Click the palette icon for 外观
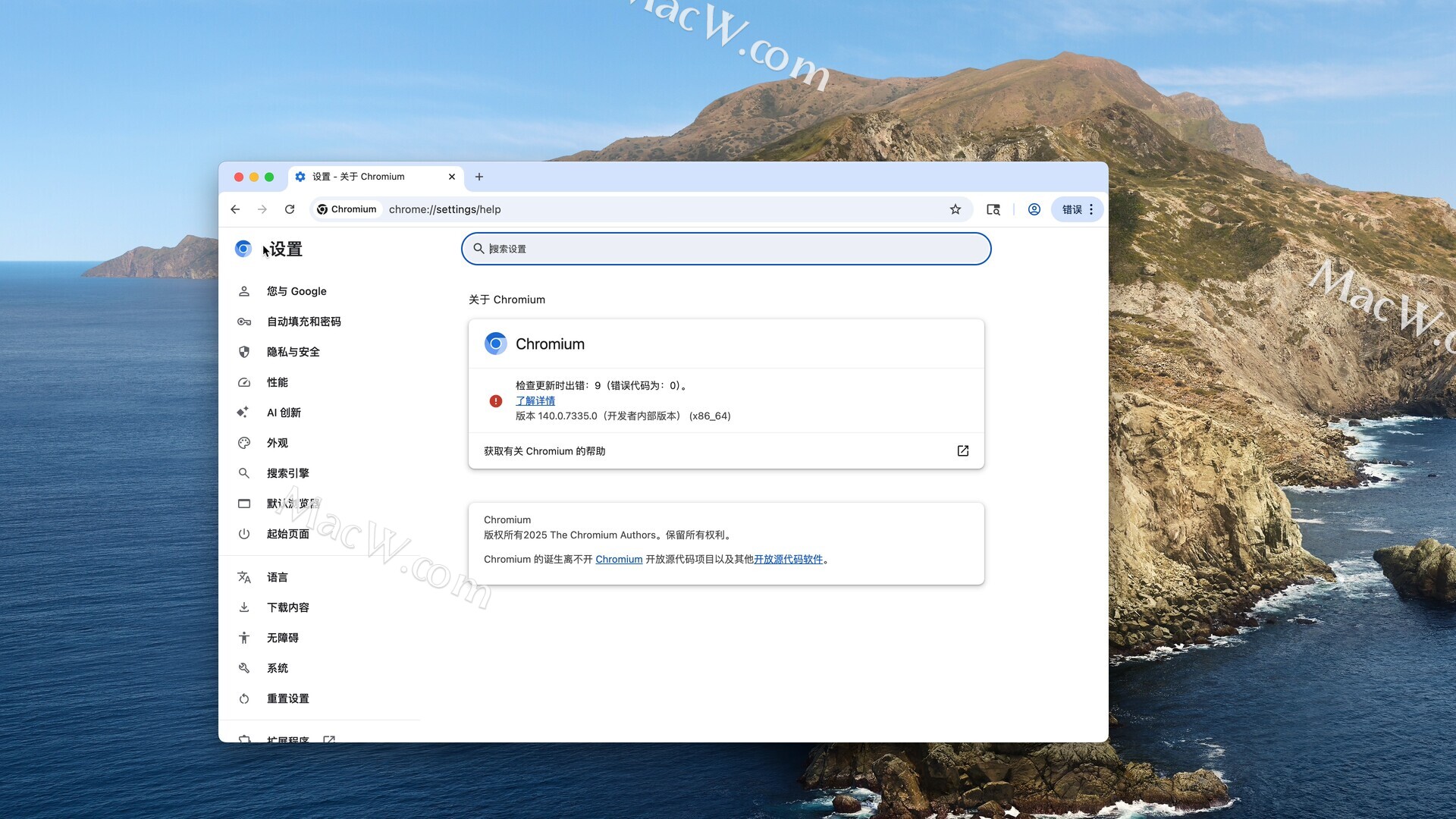1456x819 pixels. 244,443
